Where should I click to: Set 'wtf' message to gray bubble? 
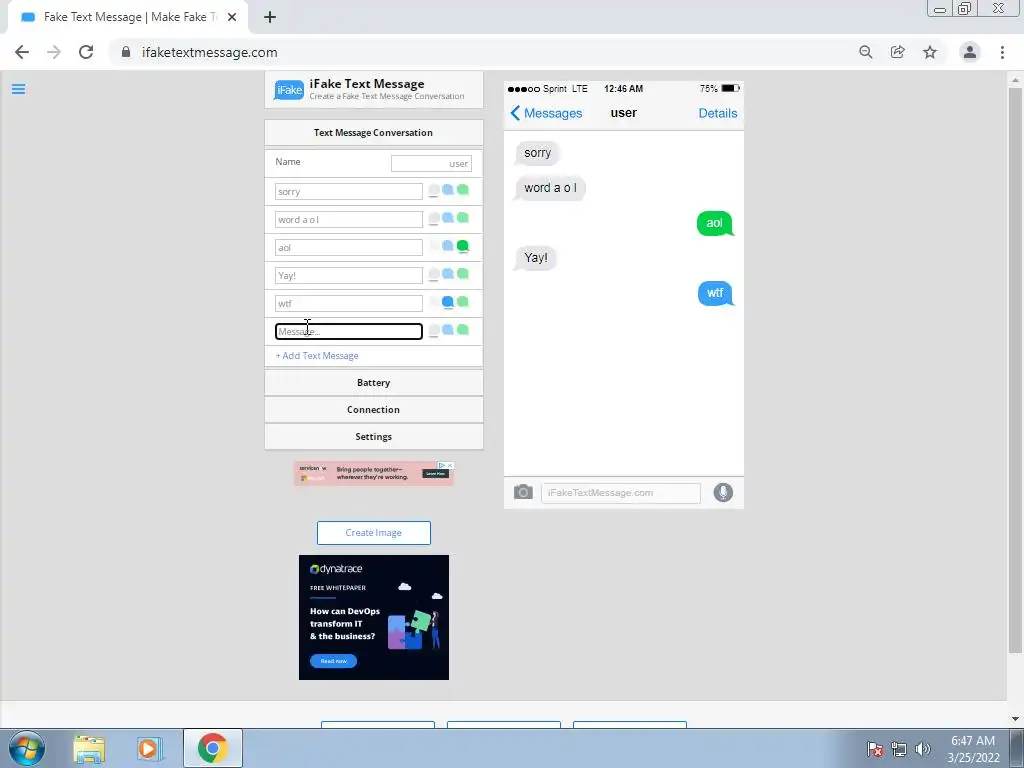coord(434,302)
